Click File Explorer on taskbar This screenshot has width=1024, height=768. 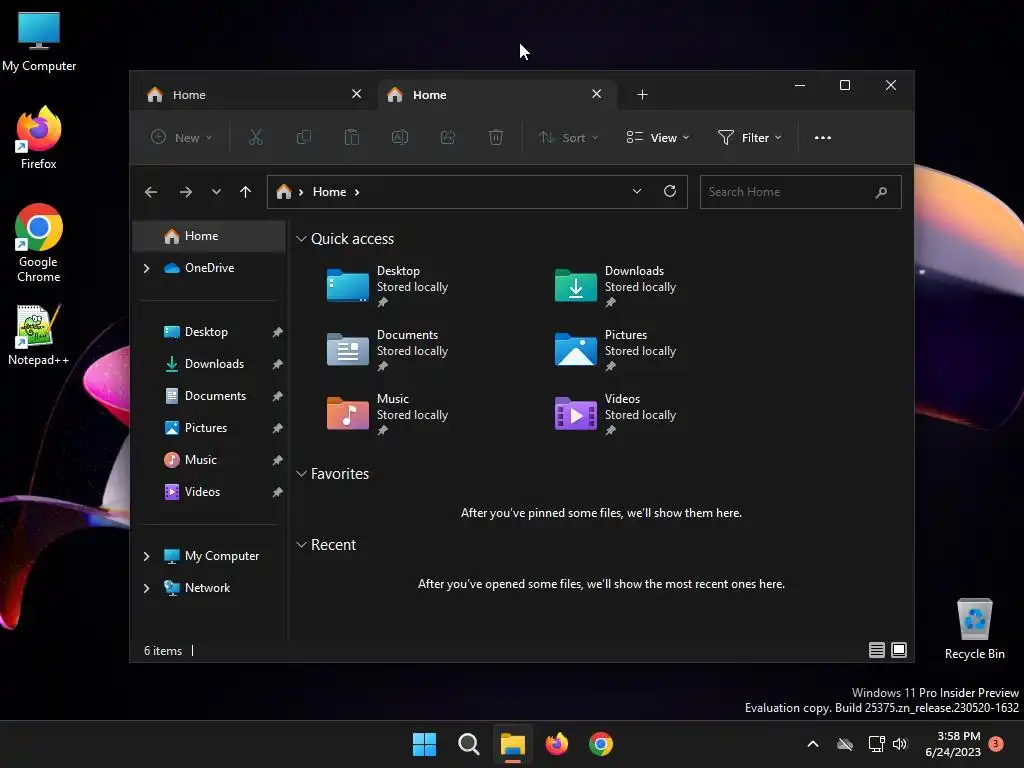pyautogui.click(x=513, y=744)
